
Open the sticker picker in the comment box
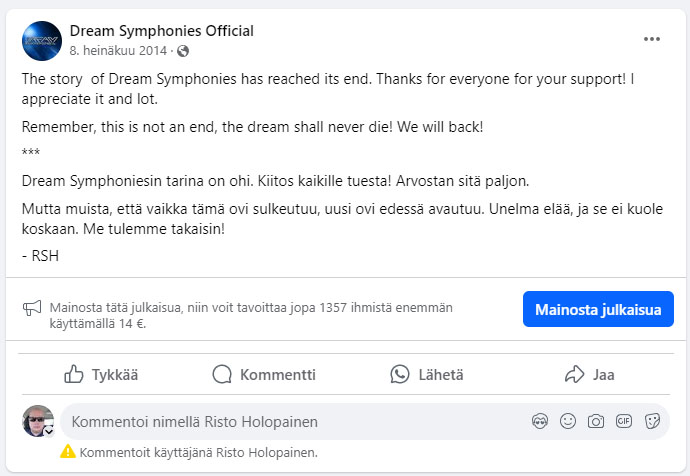click(x=652, y=422)
